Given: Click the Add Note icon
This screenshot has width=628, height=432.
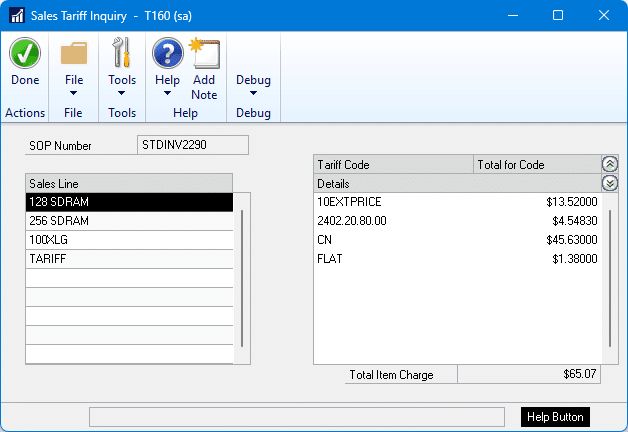Looking at the screenshot, I should pos(204,54).
